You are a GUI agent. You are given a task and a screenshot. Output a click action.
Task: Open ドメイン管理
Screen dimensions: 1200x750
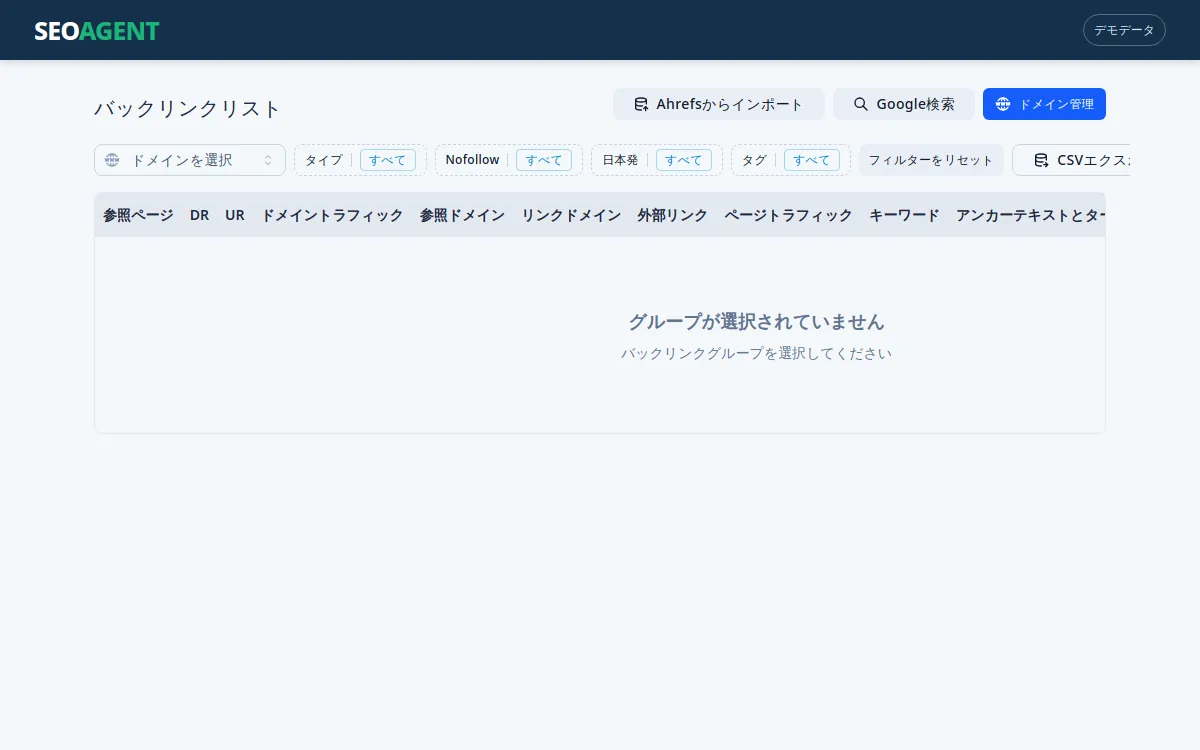(x=1044, y=104)
